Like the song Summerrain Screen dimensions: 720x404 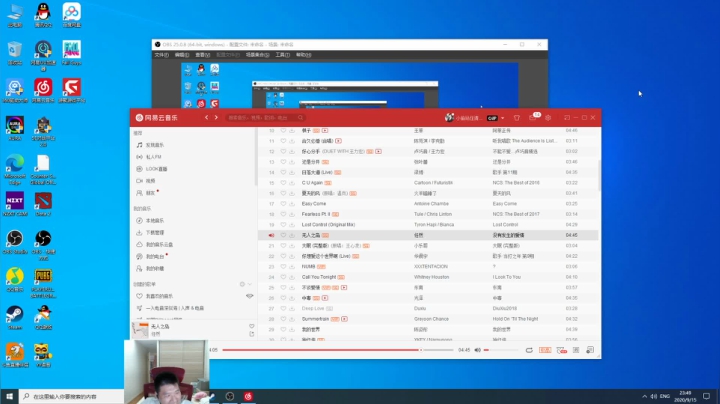283,319
